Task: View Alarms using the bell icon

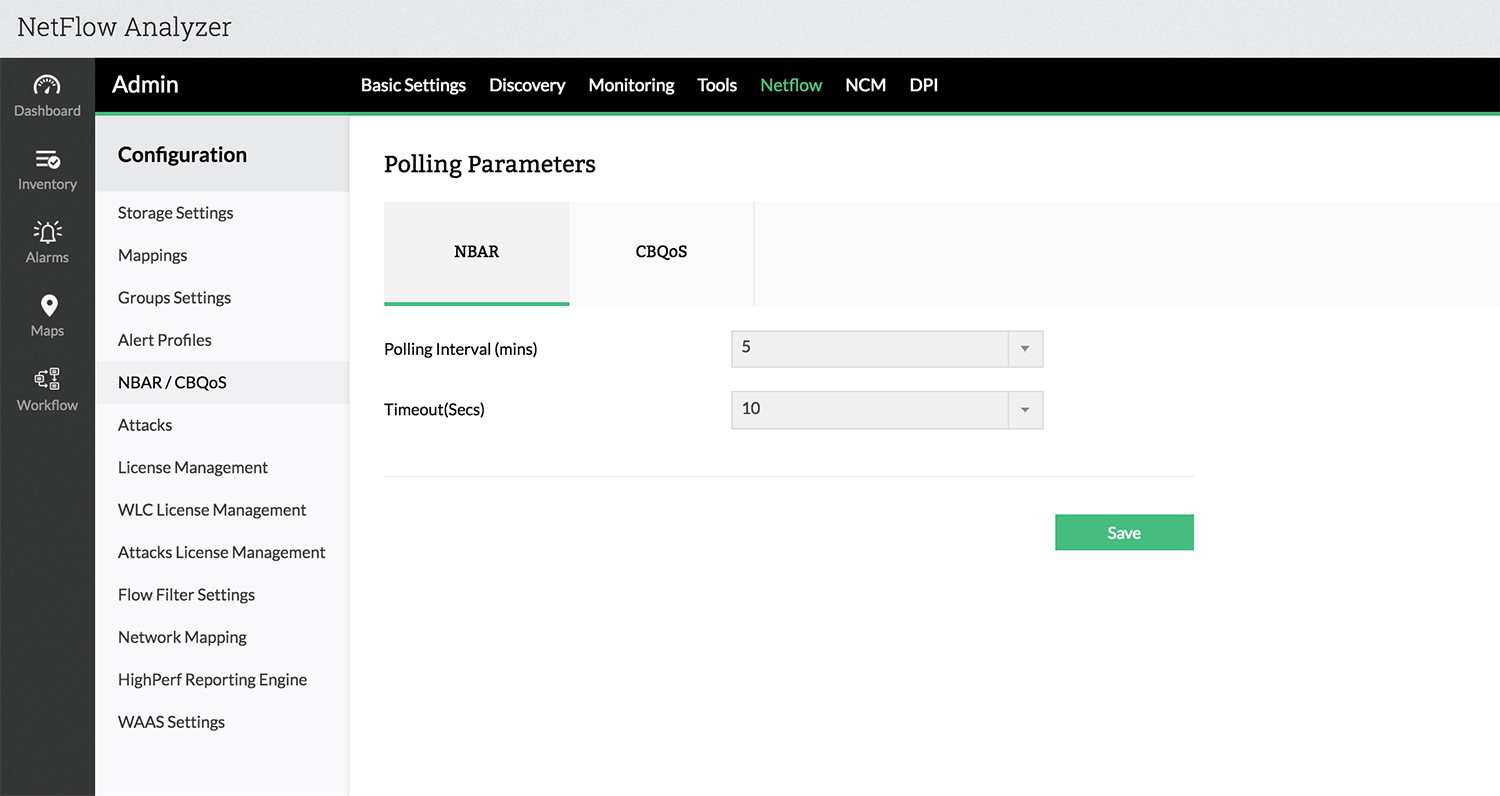Action: (47, 240)
